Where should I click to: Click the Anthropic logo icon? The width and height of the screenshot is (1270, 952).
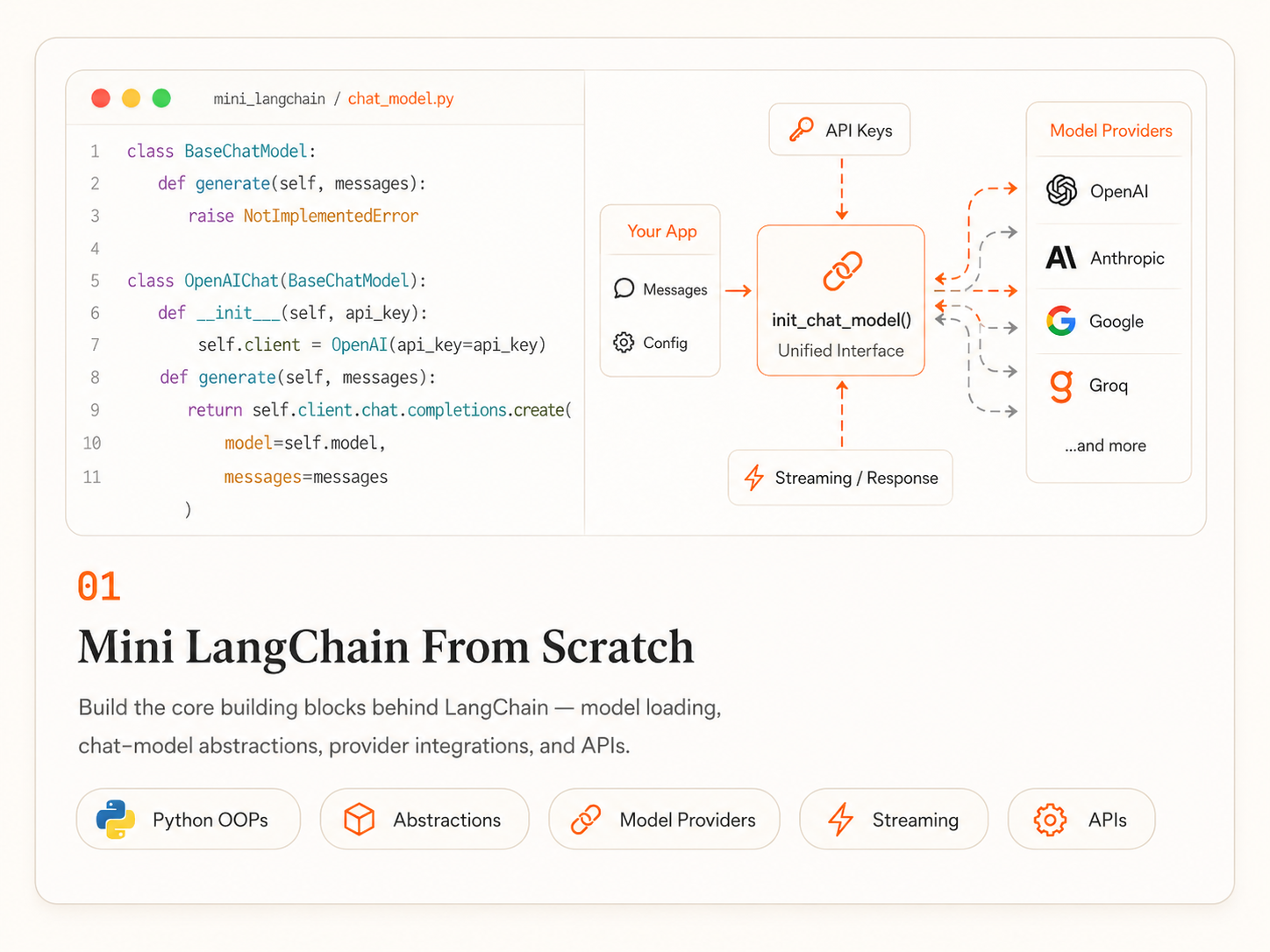coord(1061,258)
